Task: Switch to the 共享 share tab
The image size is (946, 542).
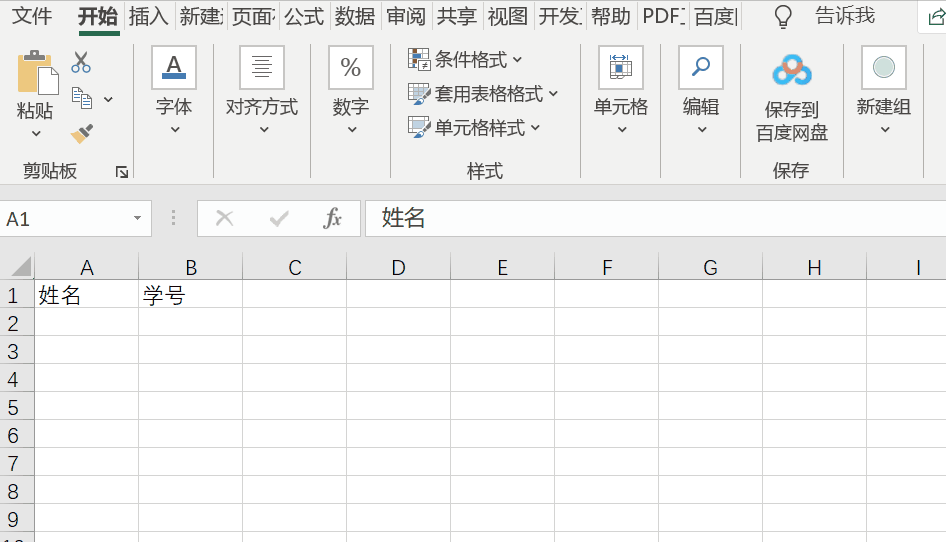Action: pyautogui.click(x=457, y=16)
